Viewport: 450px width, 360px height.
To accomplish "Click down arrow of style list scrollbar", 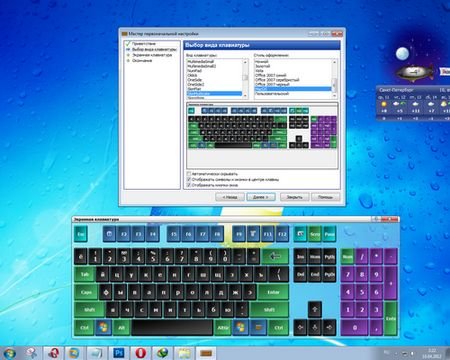I will point(334,96).
